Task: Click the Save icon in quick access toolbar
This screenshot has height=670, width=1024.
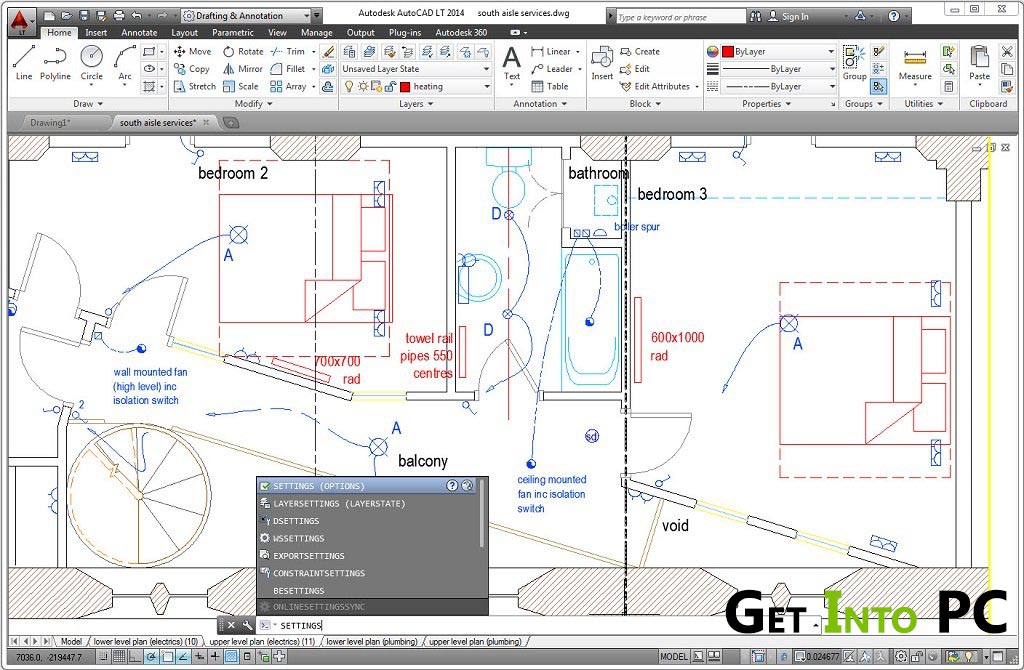Action: [84, 15]
